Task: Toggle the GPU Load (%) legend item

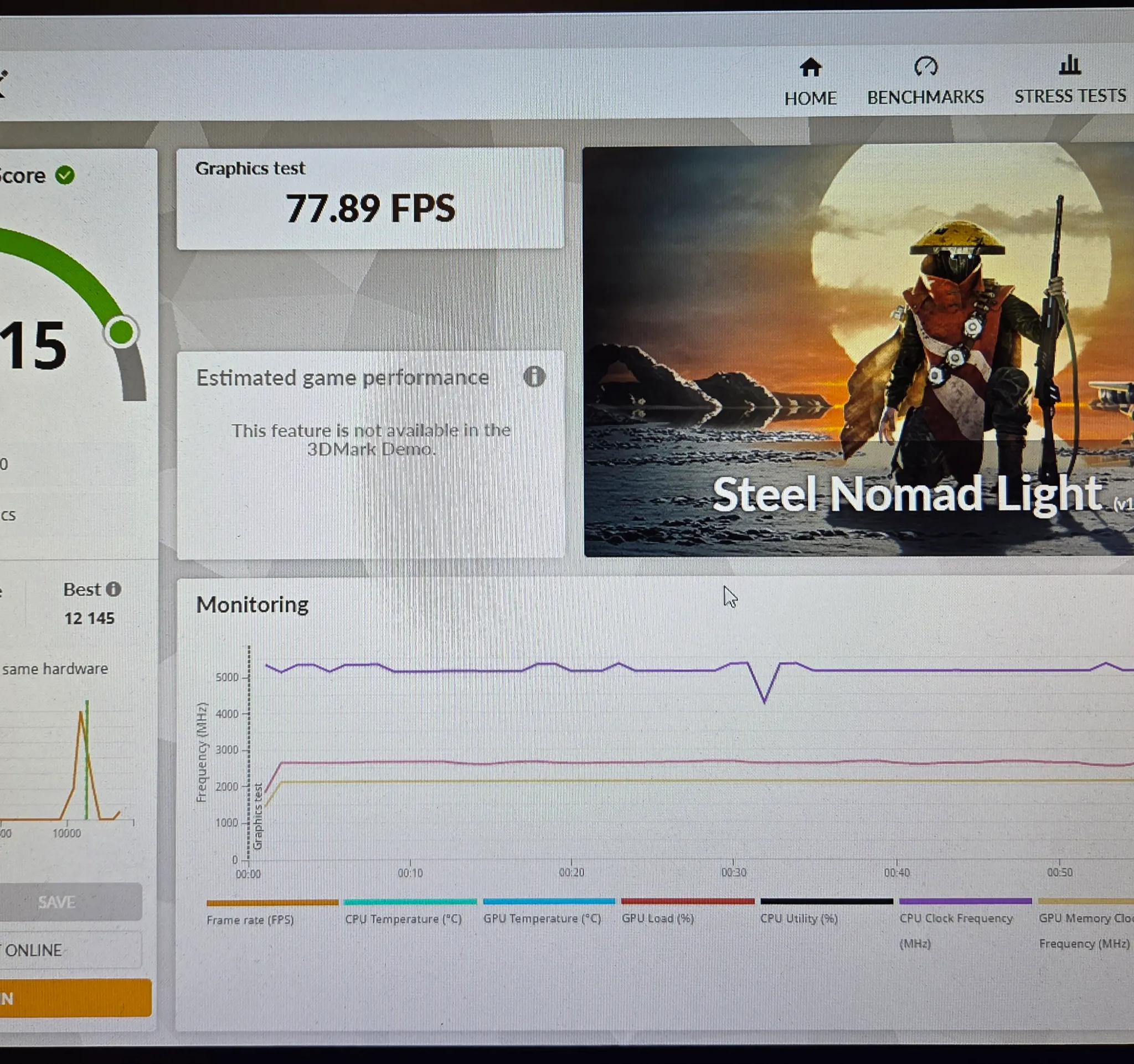Action: [687, 911]
